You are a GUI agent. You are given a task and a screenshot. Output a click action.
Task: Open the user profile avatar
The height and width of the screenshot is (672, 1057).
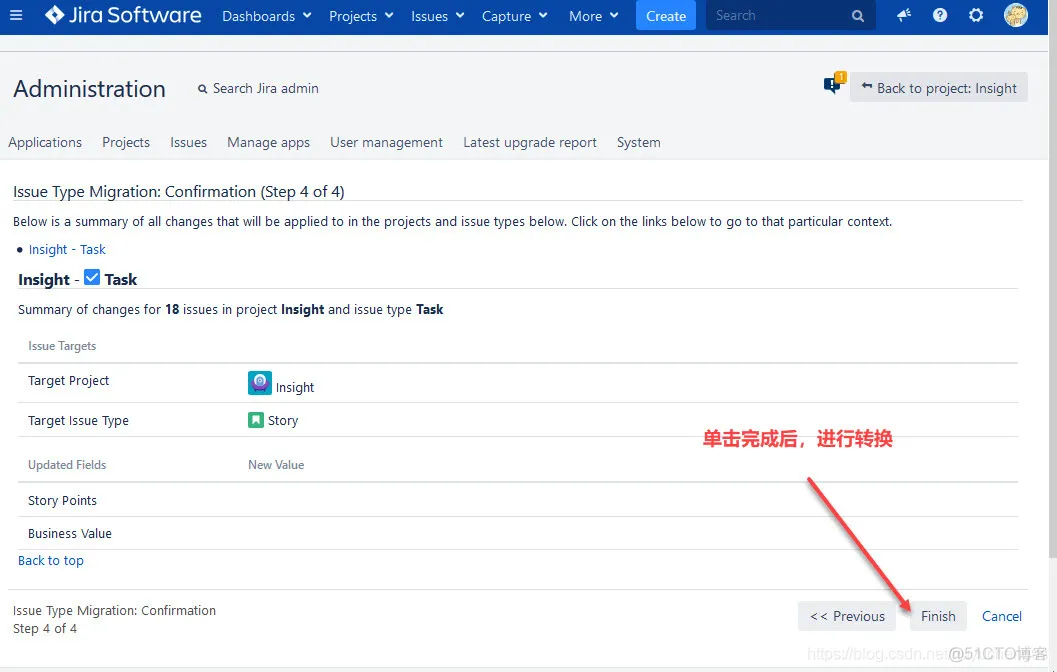point(1015,15)
